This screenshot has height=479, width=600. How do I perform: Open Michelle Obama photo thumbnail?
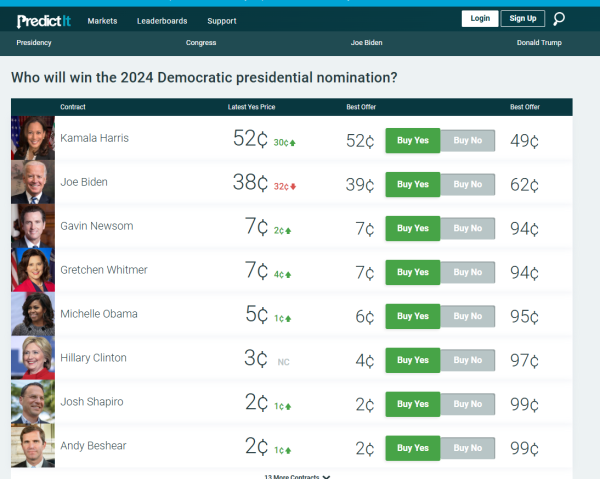(33, 314)
